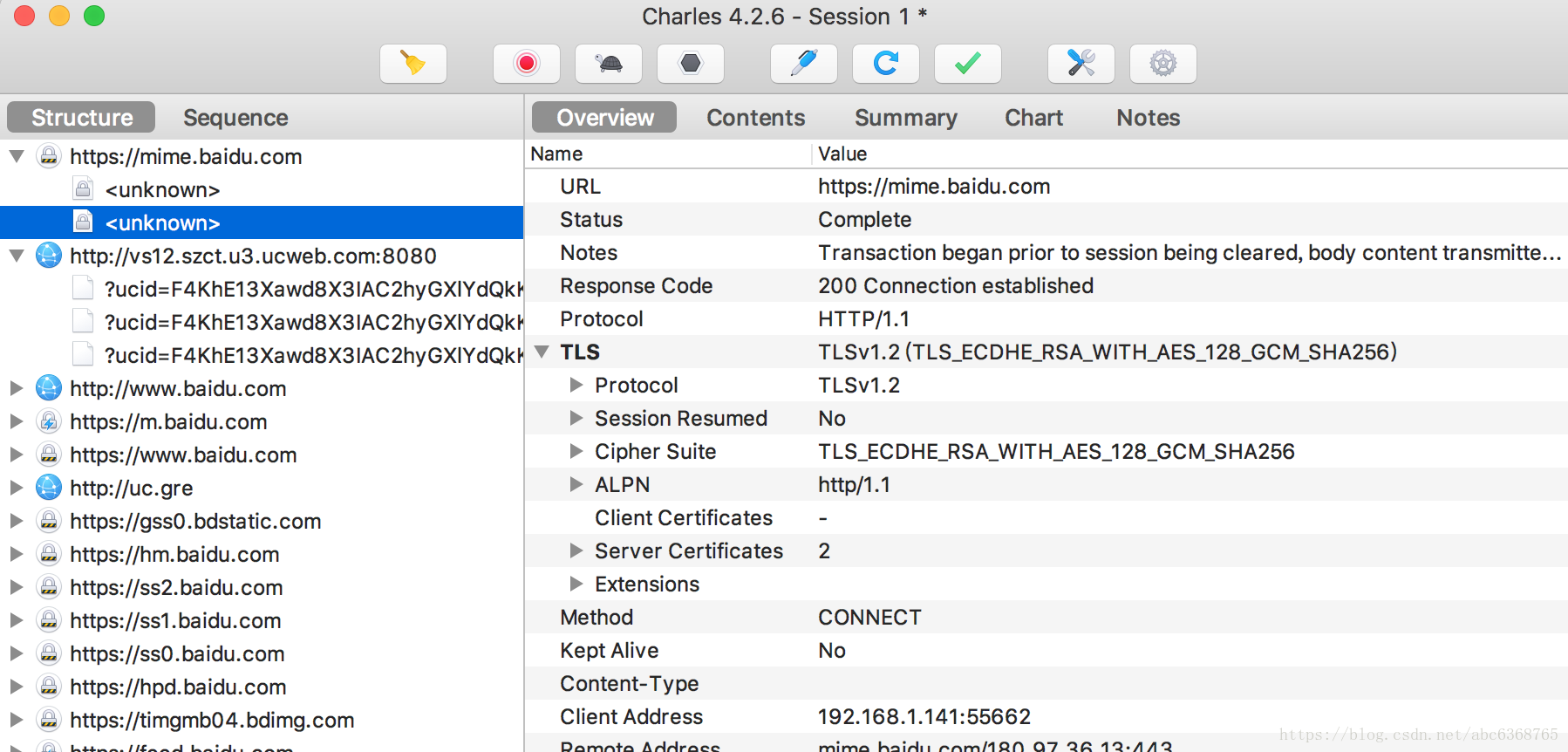Expand the https://m.baidu.com host node
This screenshot has height=752, width=1568.
[17, 421]
